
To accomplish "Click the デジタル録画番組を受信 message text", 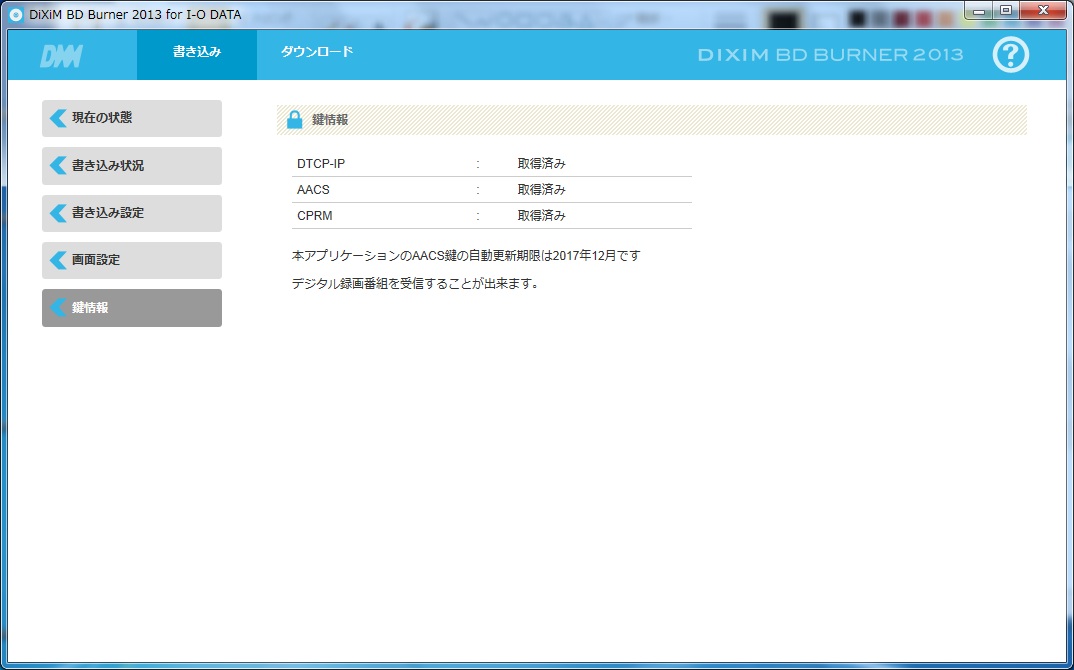I will [x=415, y=284].
